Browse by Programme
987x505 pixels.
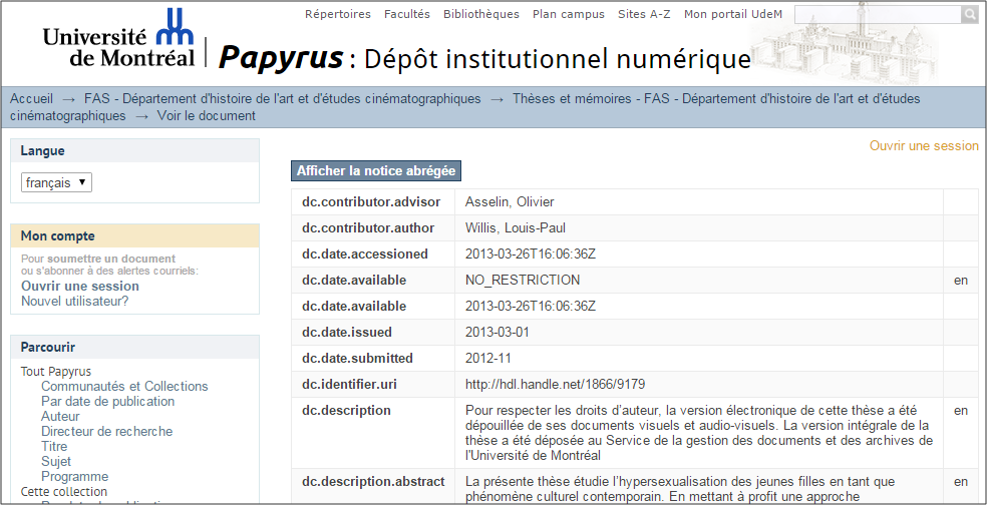coord(75,477)
